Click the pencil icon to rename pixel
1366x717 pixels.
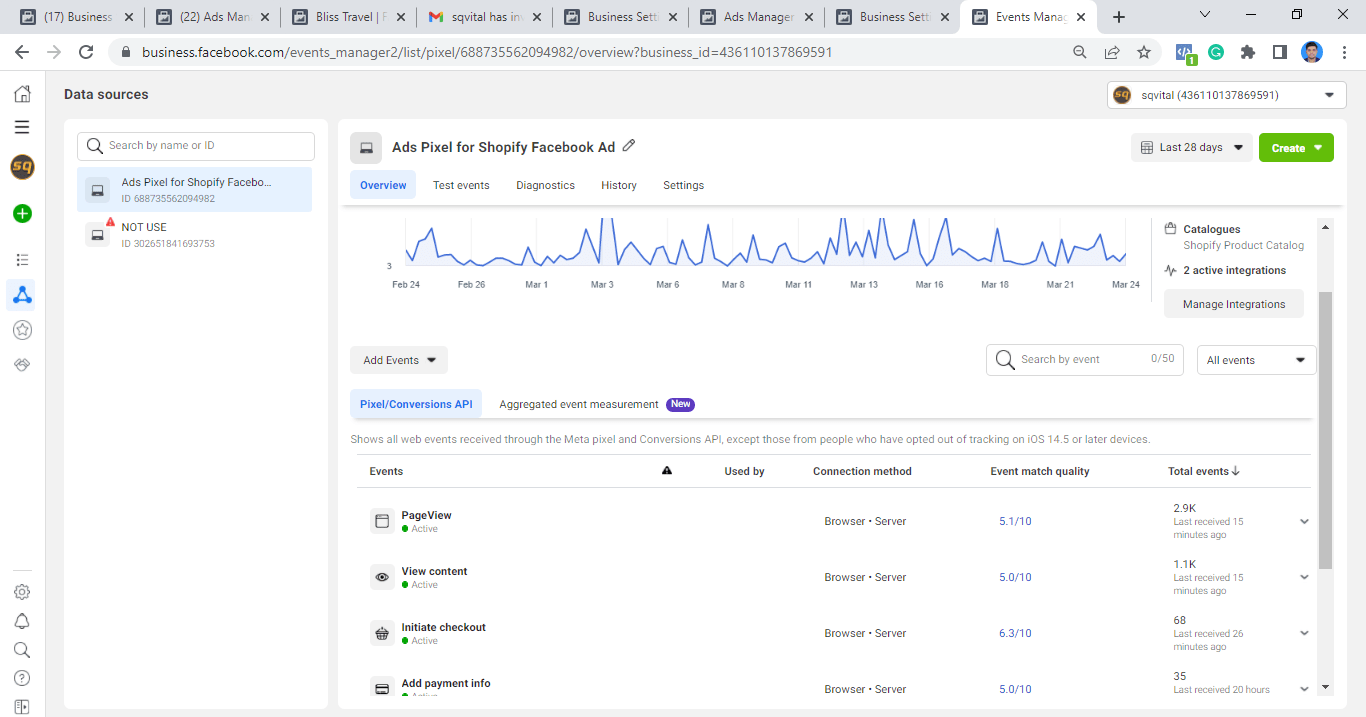pyautogui.click(x=629, y=146)
